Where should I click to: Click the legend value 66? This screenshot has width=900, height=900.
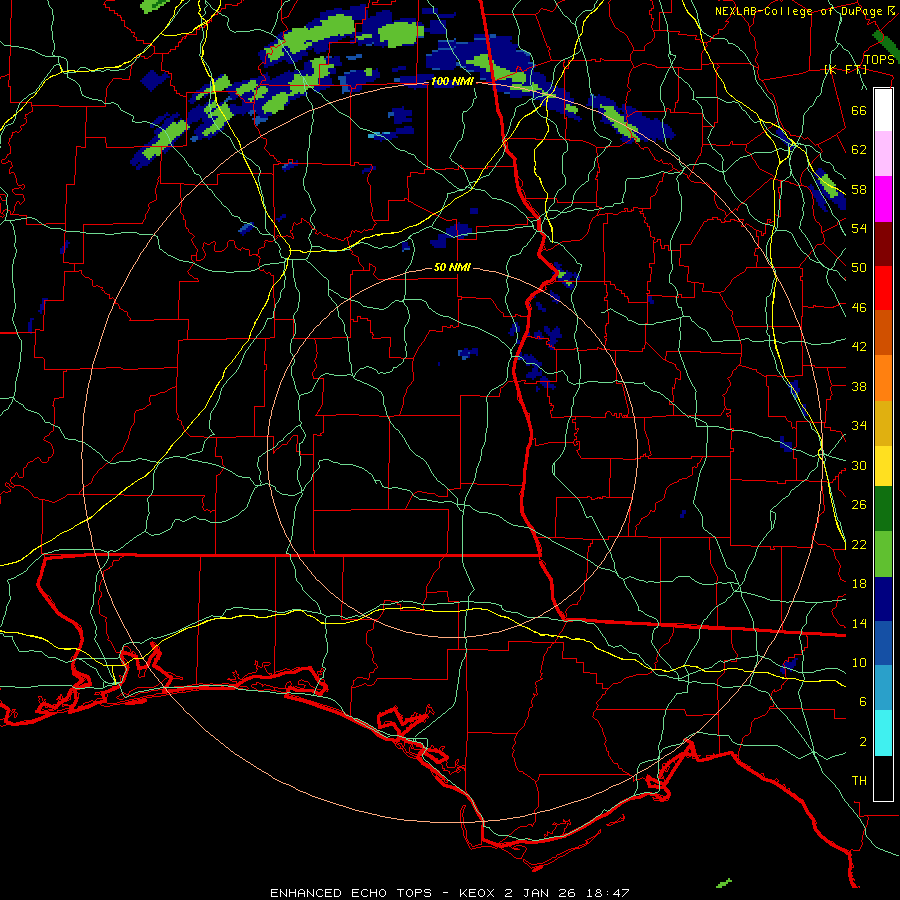point(859,110)
